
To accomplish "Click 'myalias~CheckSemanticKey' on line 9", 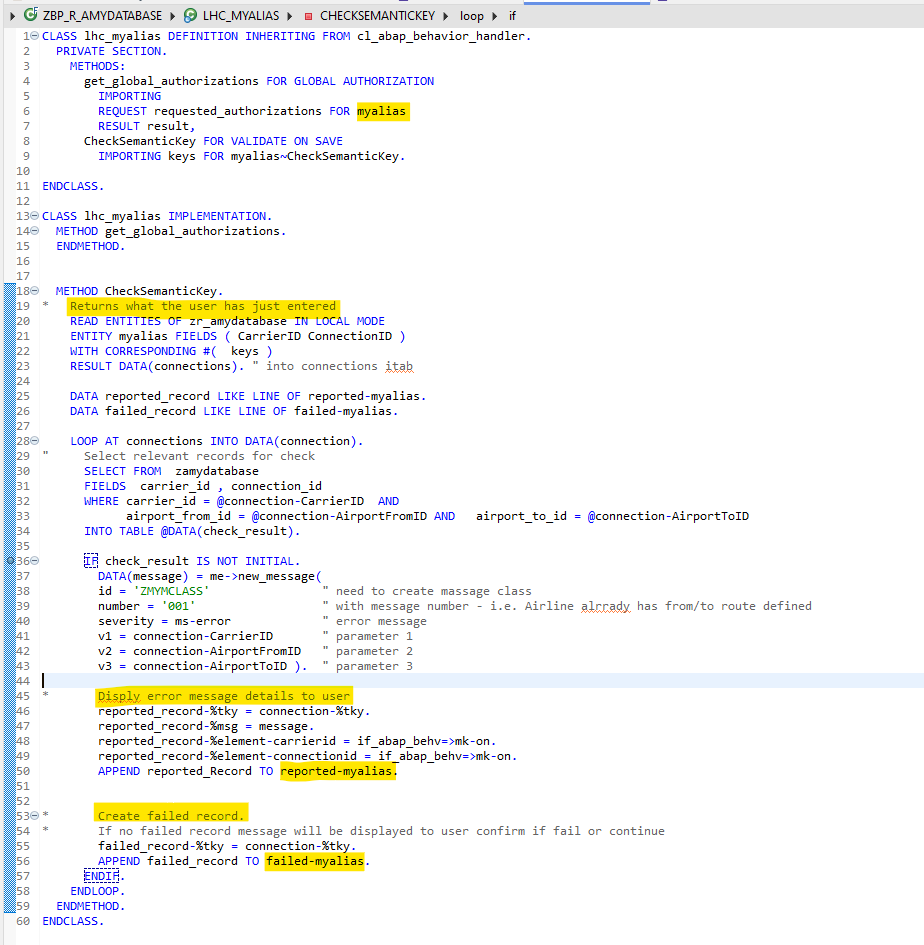I will (x=315, y=156).
